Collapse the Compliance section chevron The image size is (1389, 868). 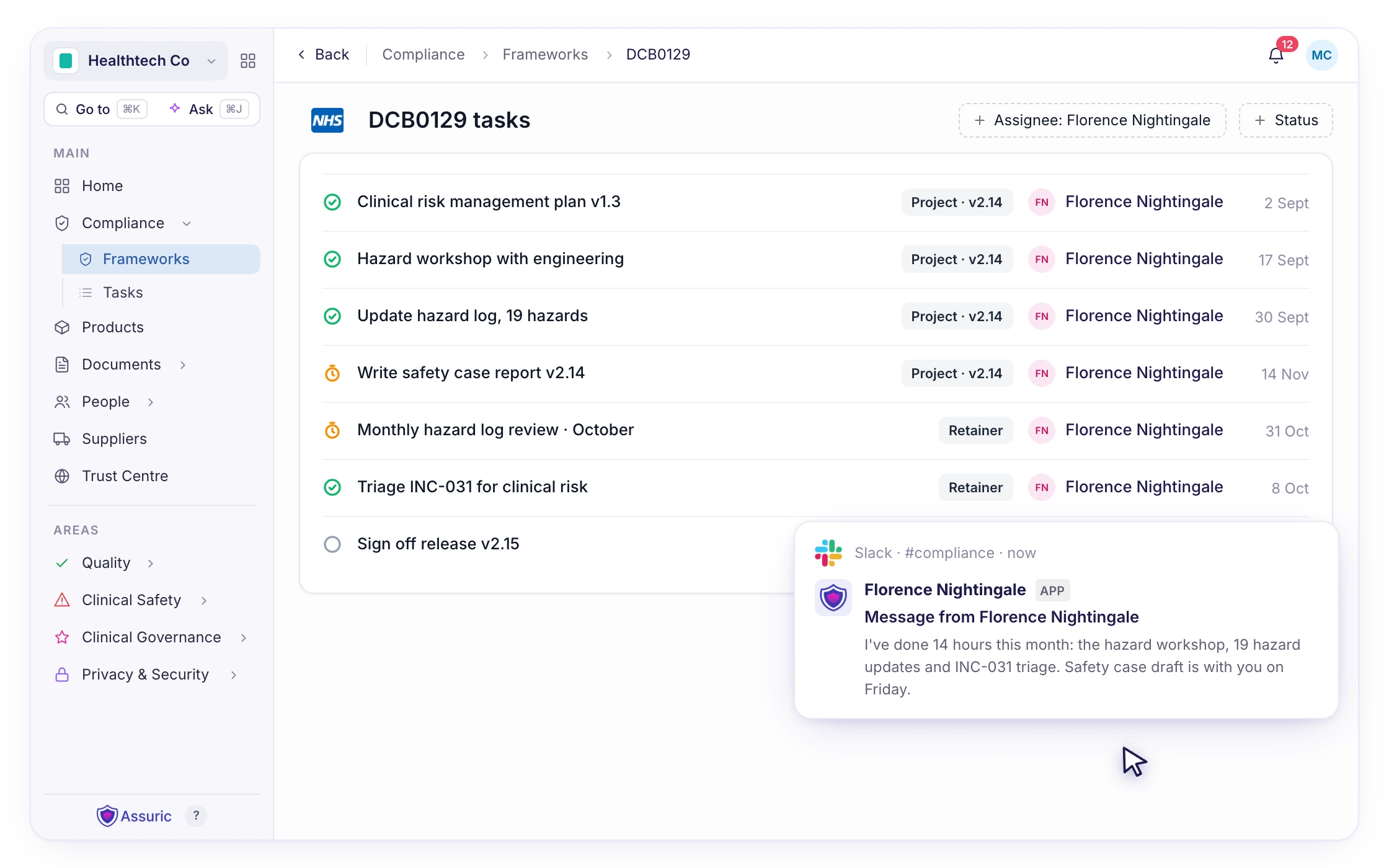(x=187, y=223)
